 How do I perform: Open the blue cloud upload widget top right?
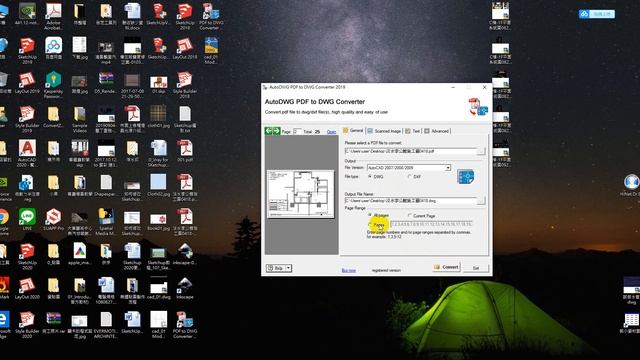596,14
